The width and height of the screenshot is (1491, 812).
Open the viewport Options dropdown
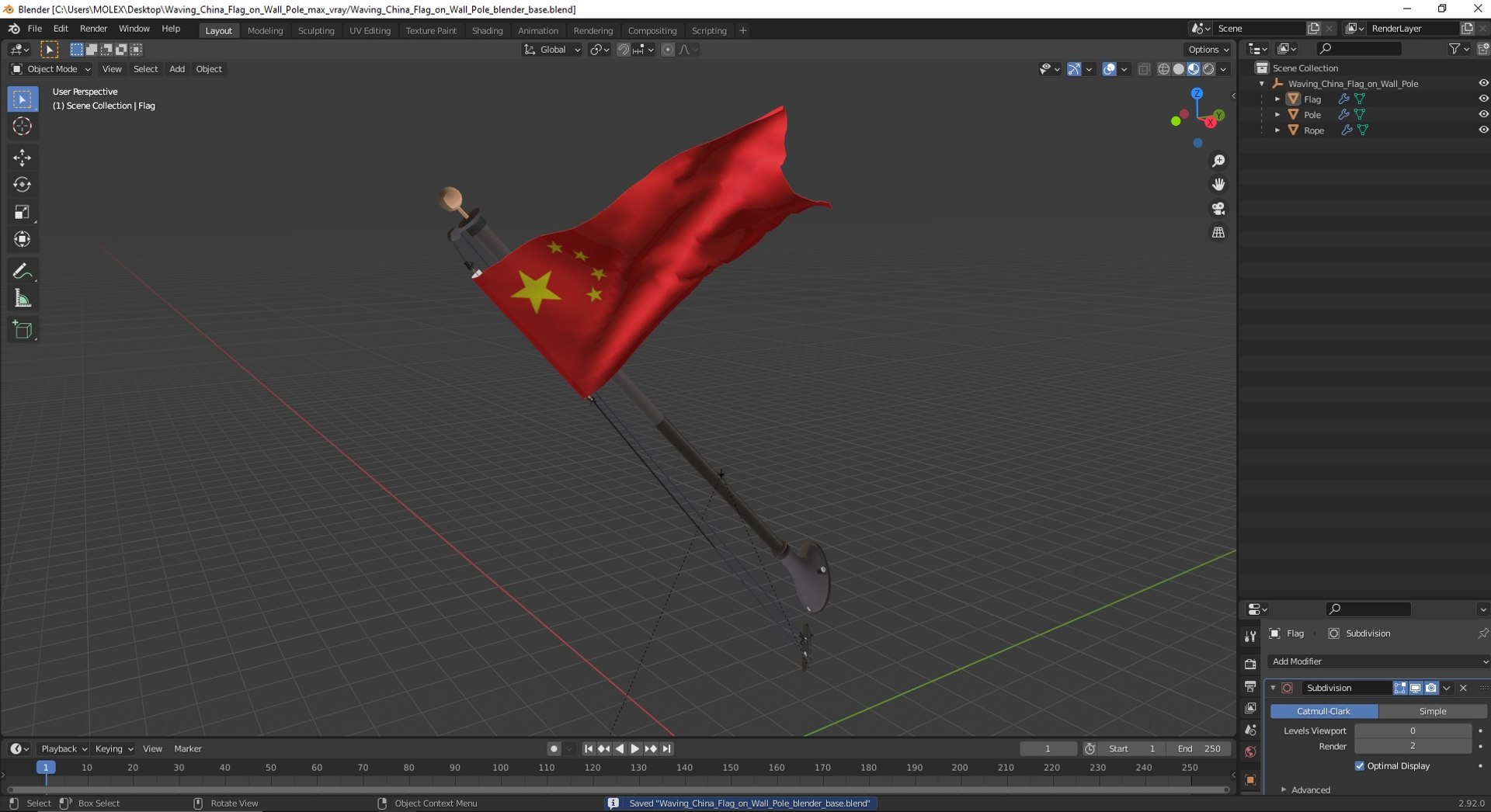pos(1208,50)
